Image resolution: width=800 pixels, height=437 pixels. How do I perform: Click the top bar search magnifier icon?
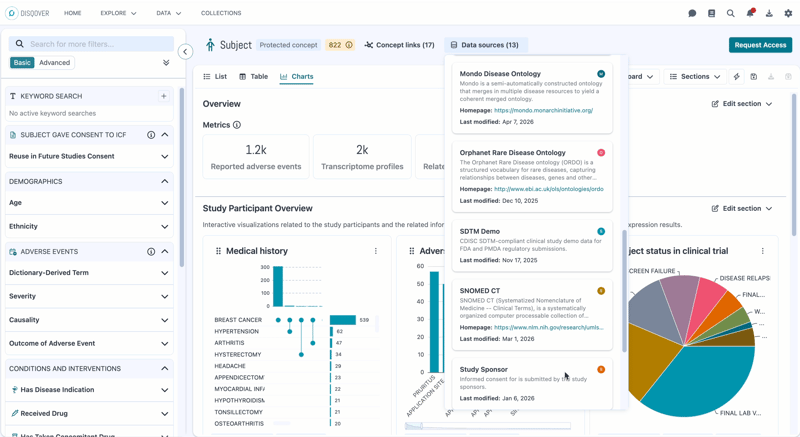click(731, 13)
